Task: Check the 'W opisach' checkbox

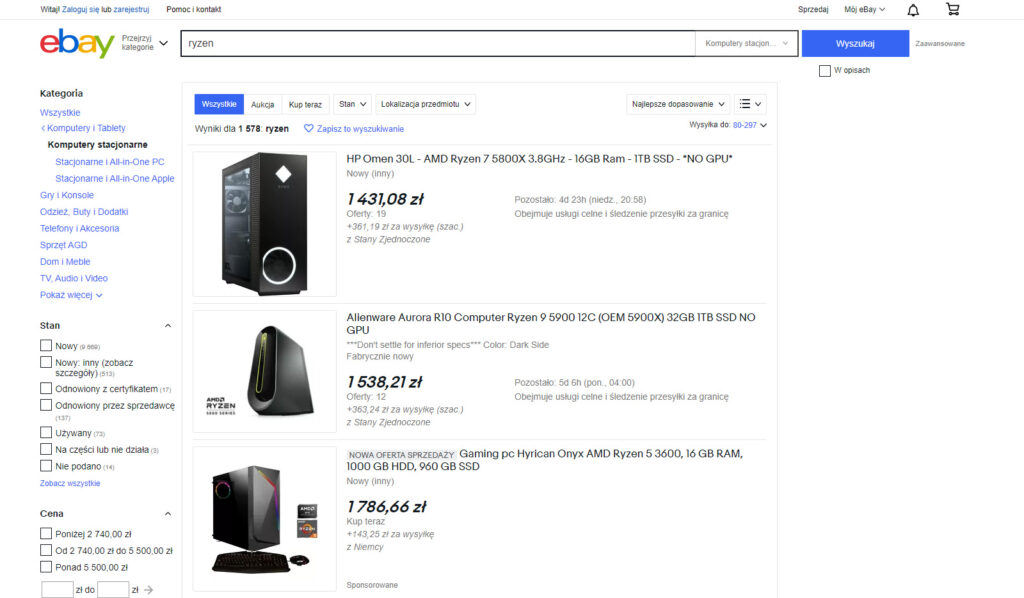Action: [824, 71]
